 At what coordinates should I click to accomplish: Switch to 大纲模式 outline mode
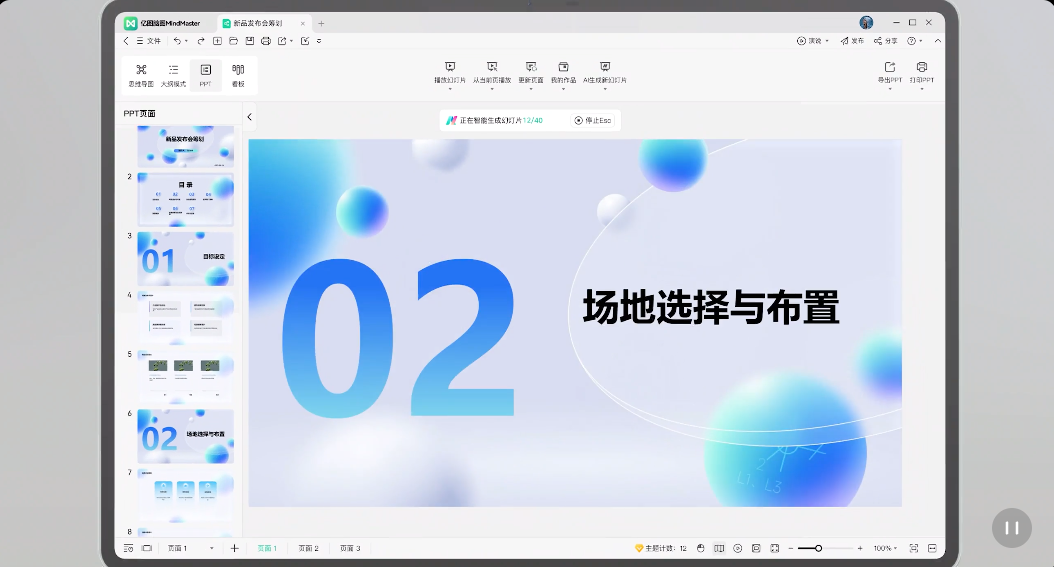click(x=173, y=75)
